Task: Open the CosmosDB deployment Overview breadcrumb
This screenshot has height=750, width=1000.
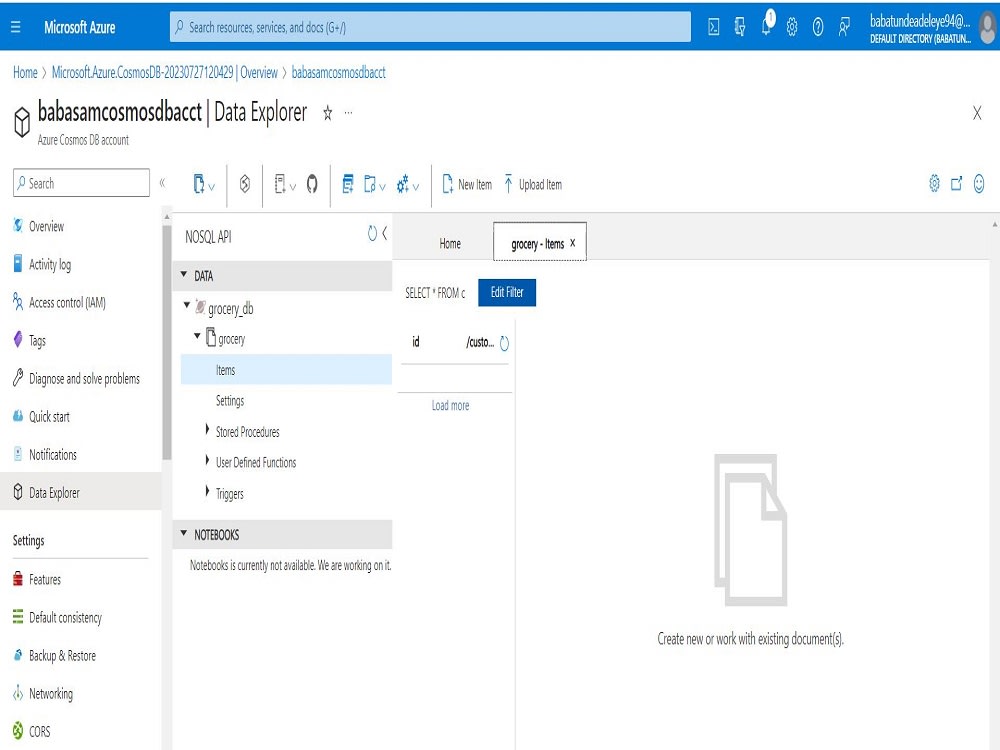Action: [x=165, y=72]
